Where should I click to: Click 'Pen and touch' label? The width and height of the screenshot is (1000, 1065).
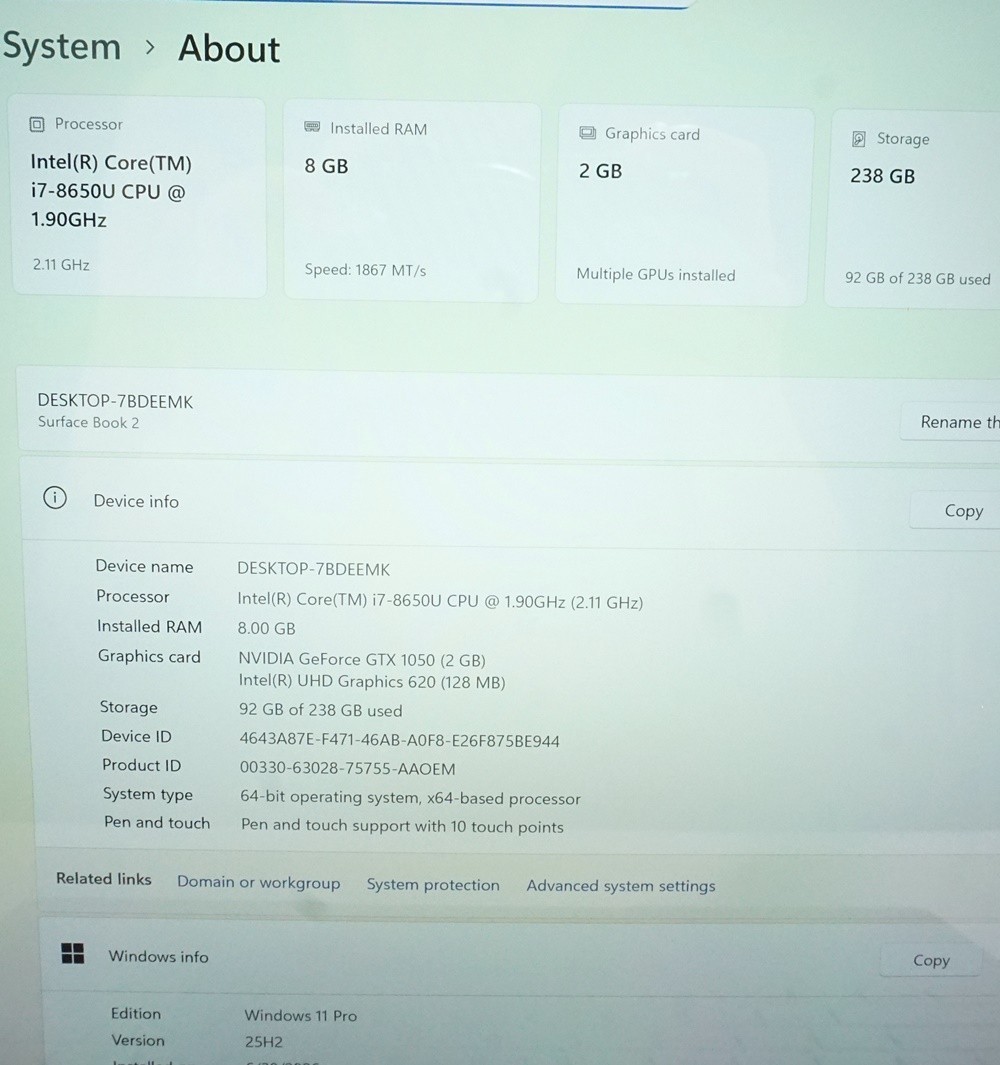157,822
